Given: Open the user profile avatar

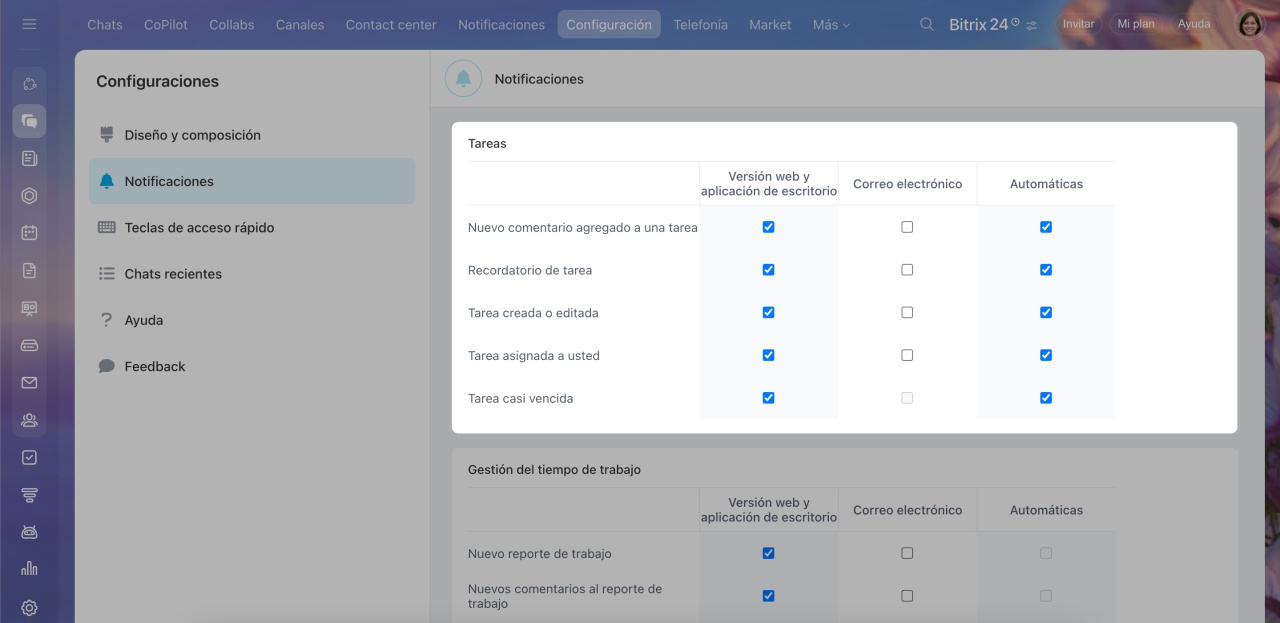Looking at the screenshot, I should (1251, 24).
